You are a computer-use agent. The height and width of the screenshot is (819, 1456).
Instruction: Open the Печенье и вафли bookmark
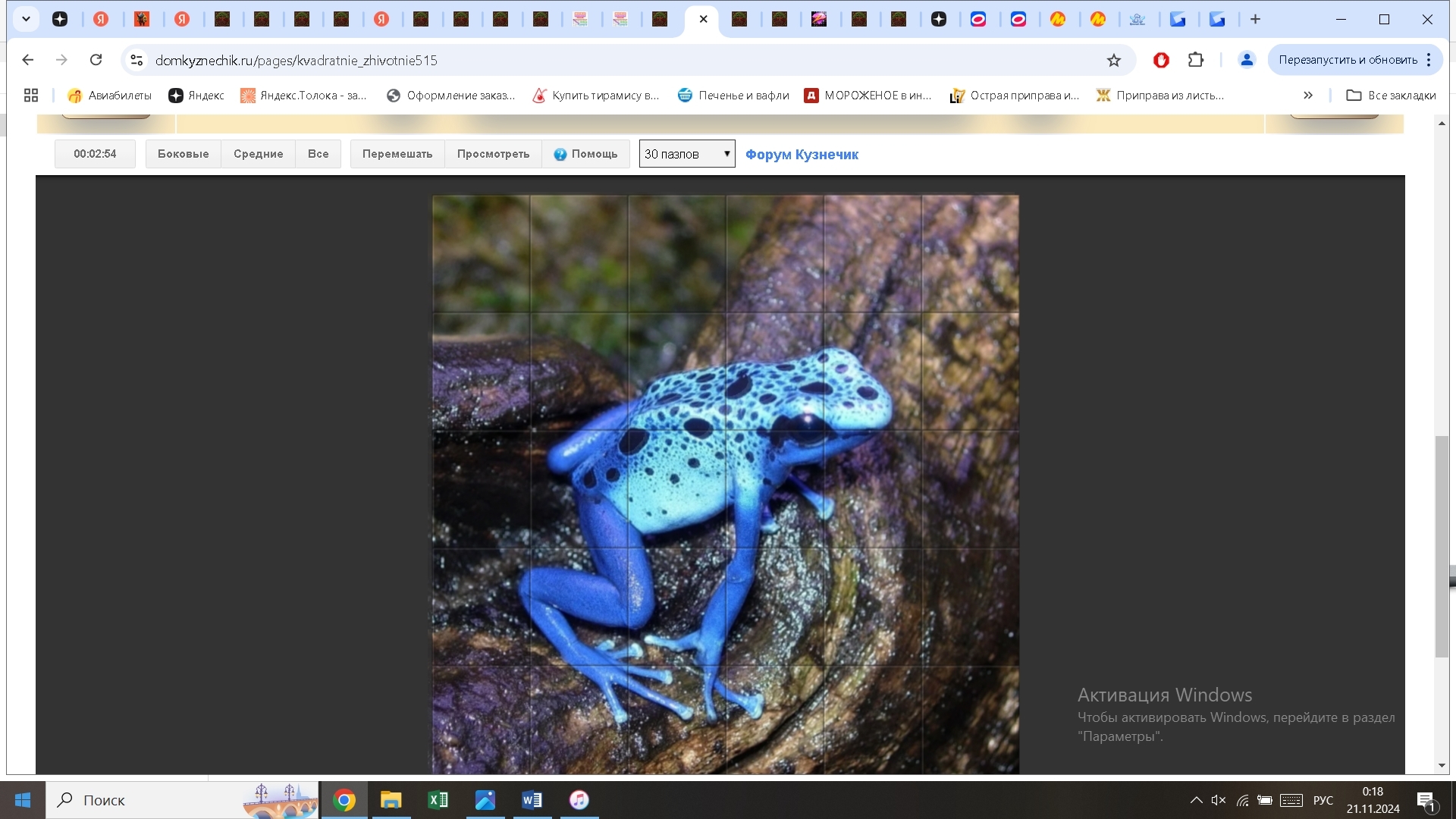[733, 95]
